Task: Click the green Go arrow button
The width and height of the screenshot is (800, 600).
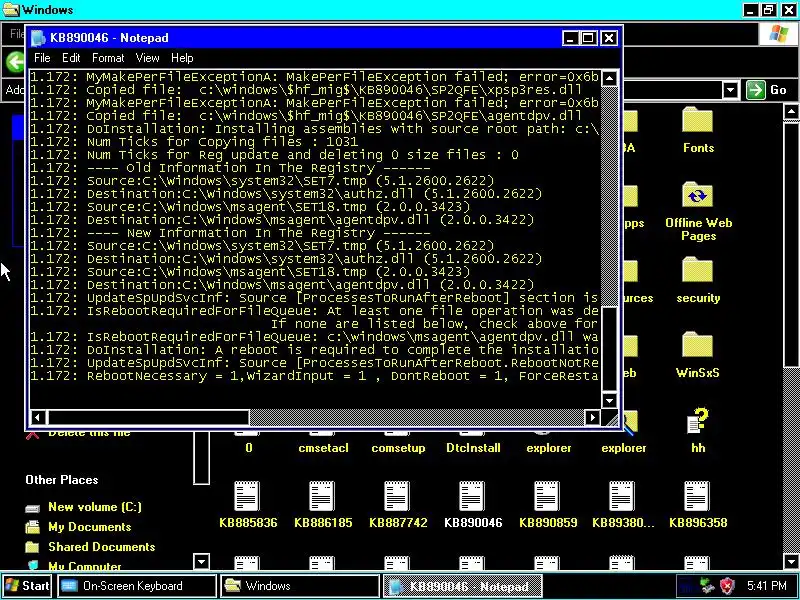Action: (755, 90)
